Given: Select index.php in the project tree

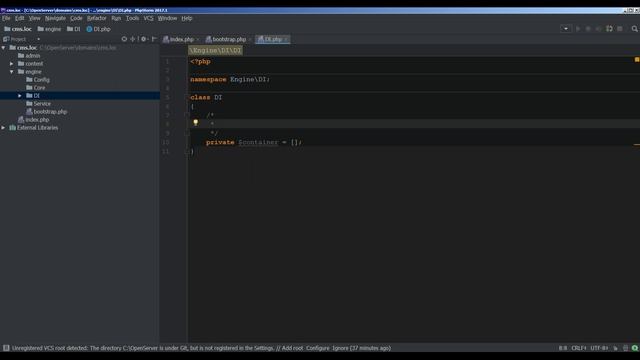Looking at the screenshot, I should (x=33, y=120).
